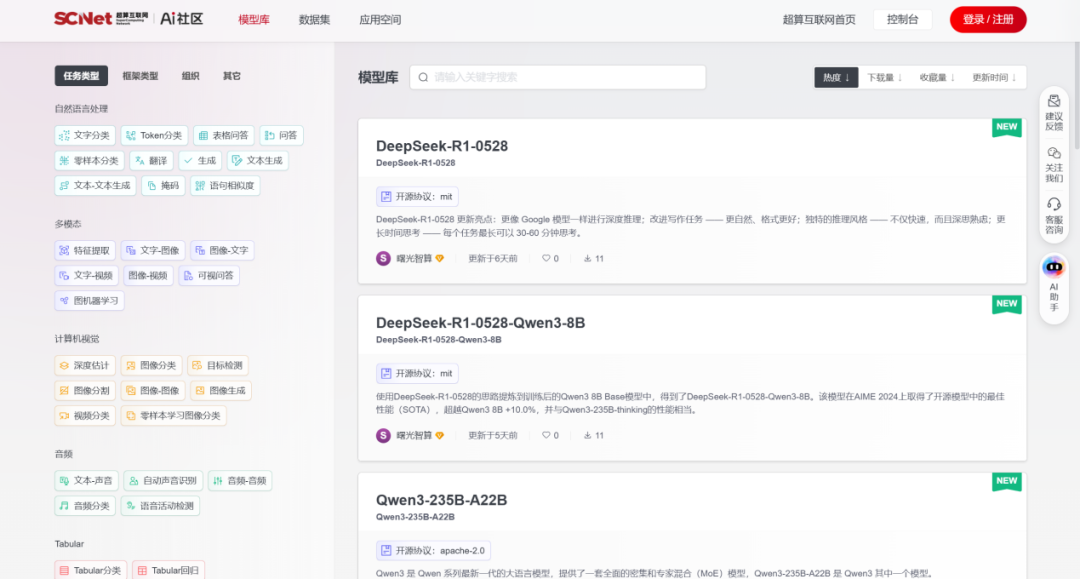Select 图像-图像 tag
This screenshot has width=1080, height=579.
pyautogui.click(x=153, y=390)
